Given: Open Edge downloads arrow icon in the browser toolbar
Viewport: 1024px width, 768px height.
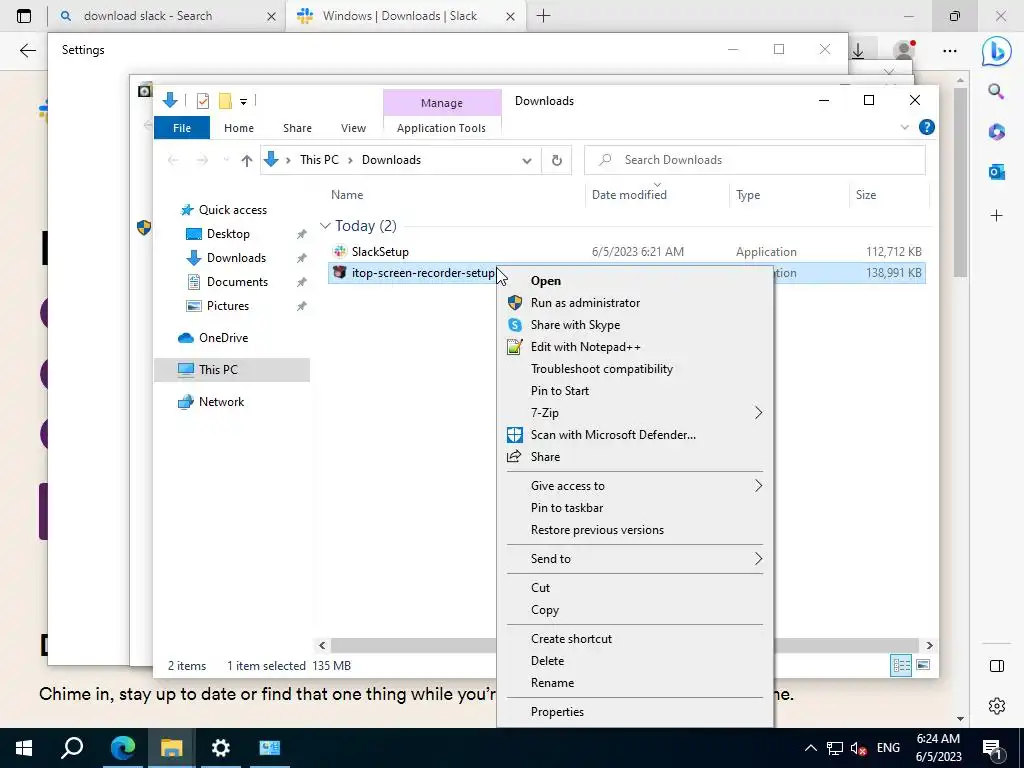Looking at the screenshot, I should coord(858,50).
